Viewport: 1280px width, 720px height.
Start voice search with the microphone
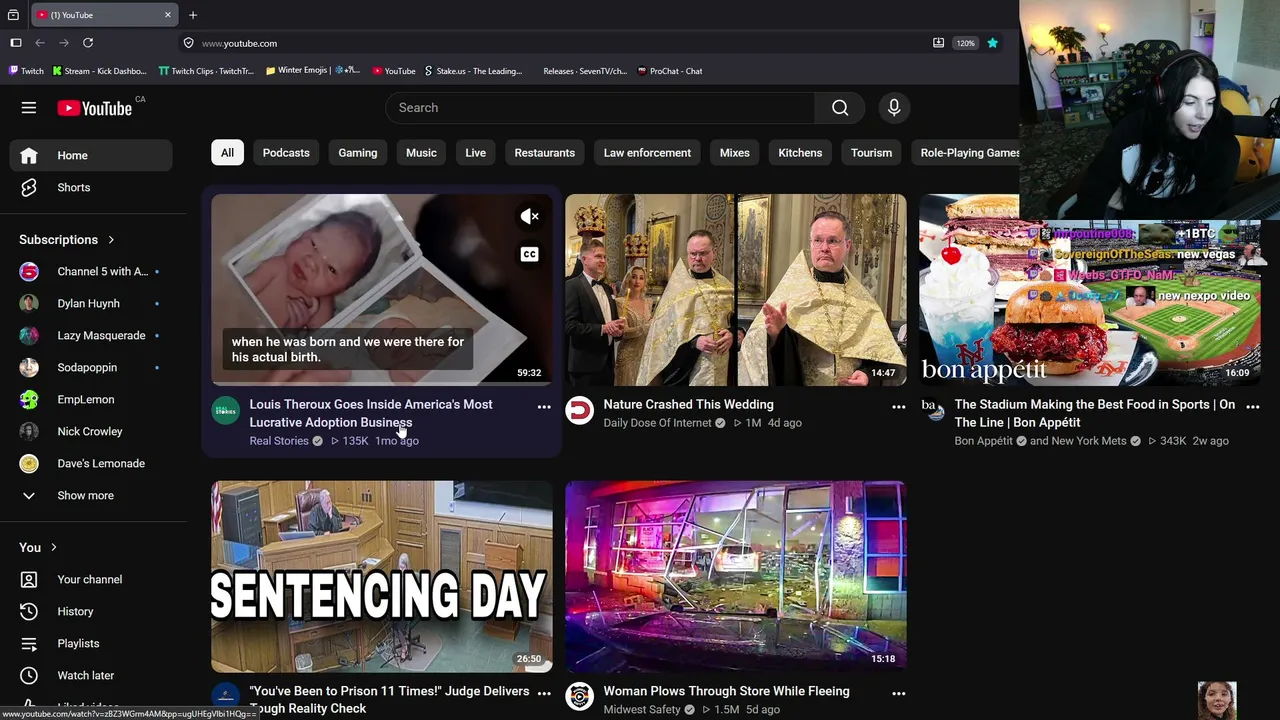(894, 108)
